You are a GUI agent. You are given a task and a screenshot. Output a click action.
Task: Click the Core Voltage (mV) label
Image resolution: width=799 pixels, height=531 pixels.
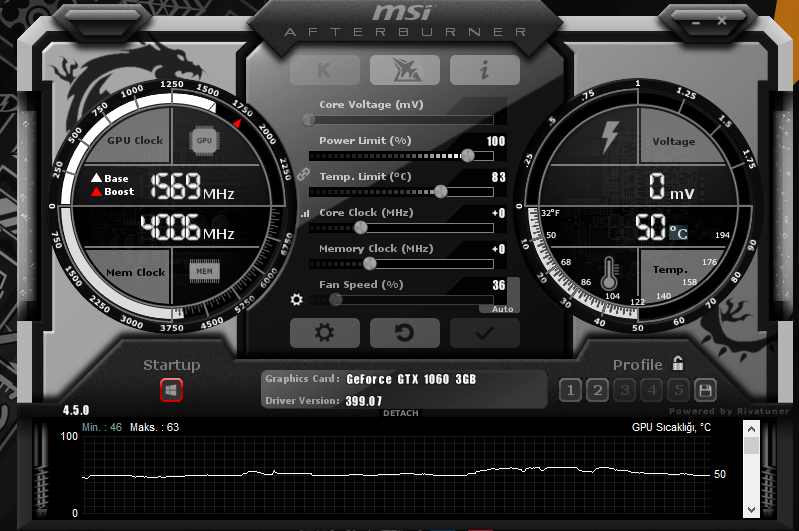pyautogui.click(x=371, y=104)
